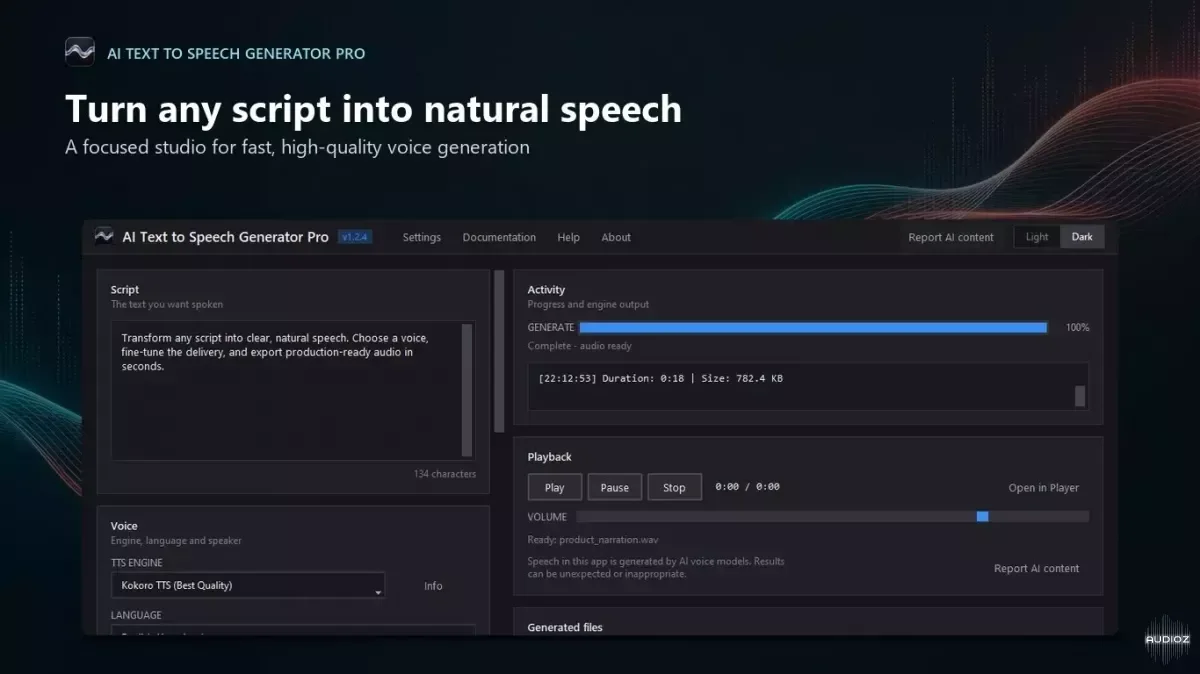The width and height of the screenshot is (1200, 674).
Task: Click the version v1.2.4 badge
Action: 355,237
